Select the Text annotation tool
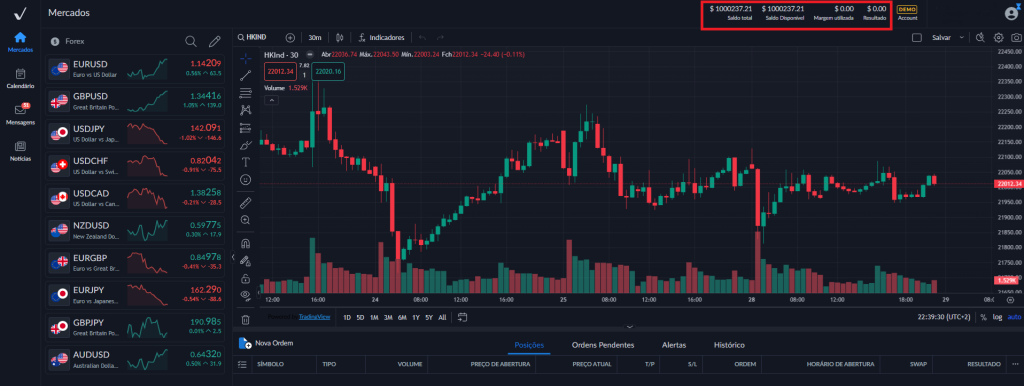The width and height of the screenshot is (1024, 386). [246, 161]
